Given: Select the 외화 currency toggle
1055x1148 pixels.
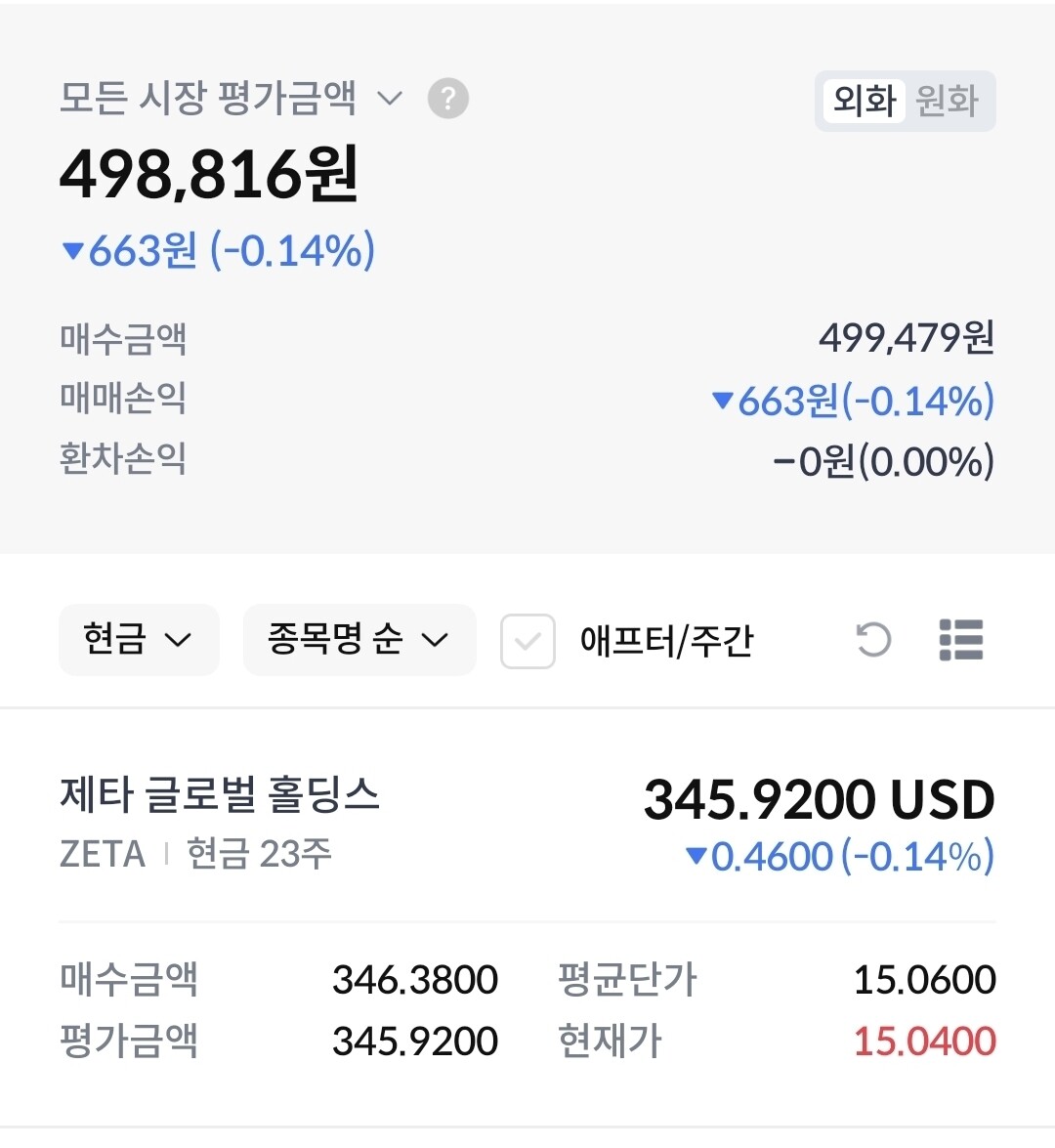Looking at the screenshot, I should [x=865, y=101].
